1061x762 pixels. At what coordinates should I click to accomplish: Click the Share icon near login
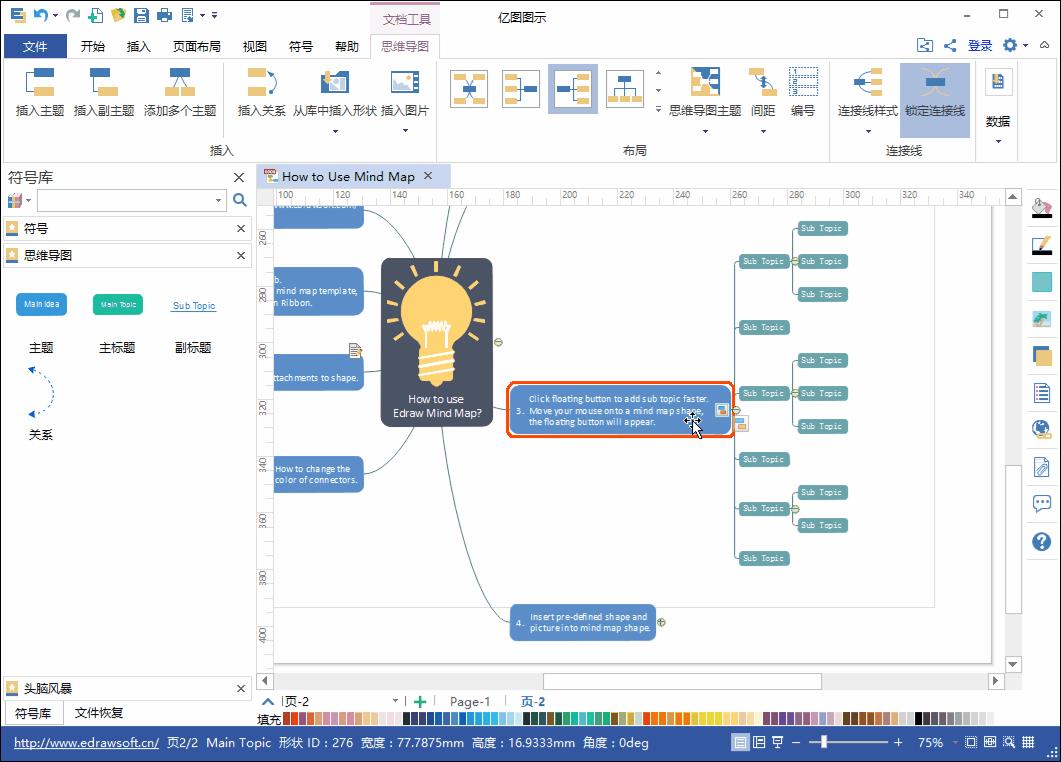950,45
